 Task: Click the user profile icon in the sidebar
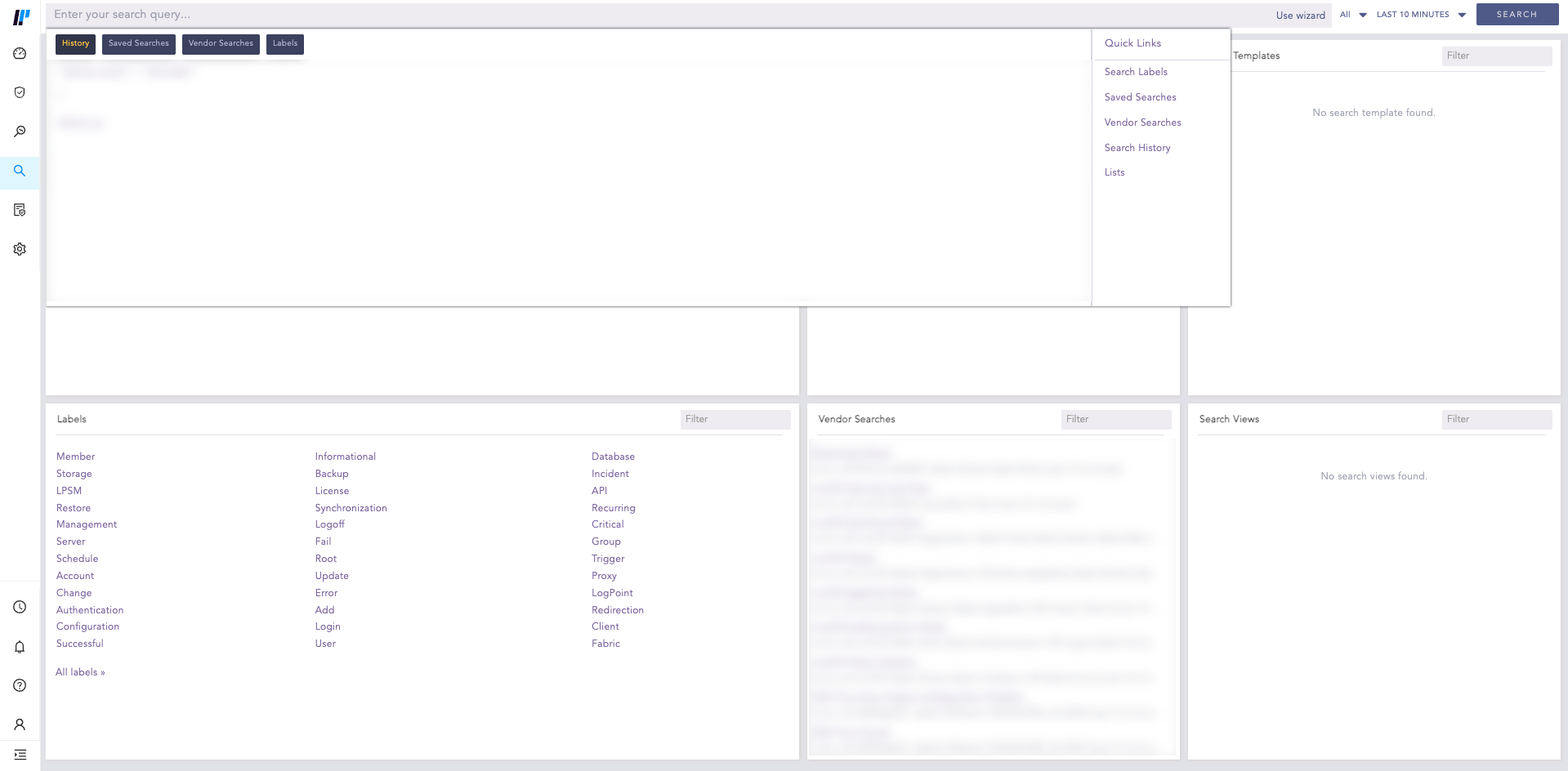[x=19, y=724]
